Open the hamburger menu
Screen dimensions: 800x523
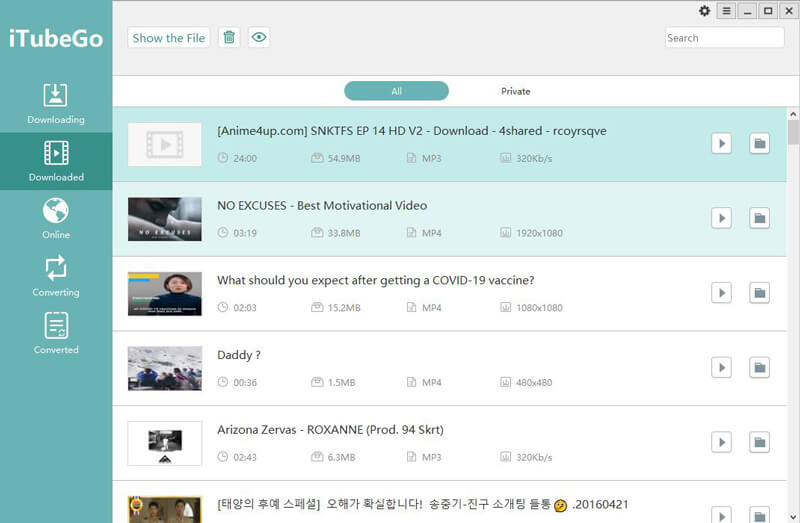click(x=727, y=11)
